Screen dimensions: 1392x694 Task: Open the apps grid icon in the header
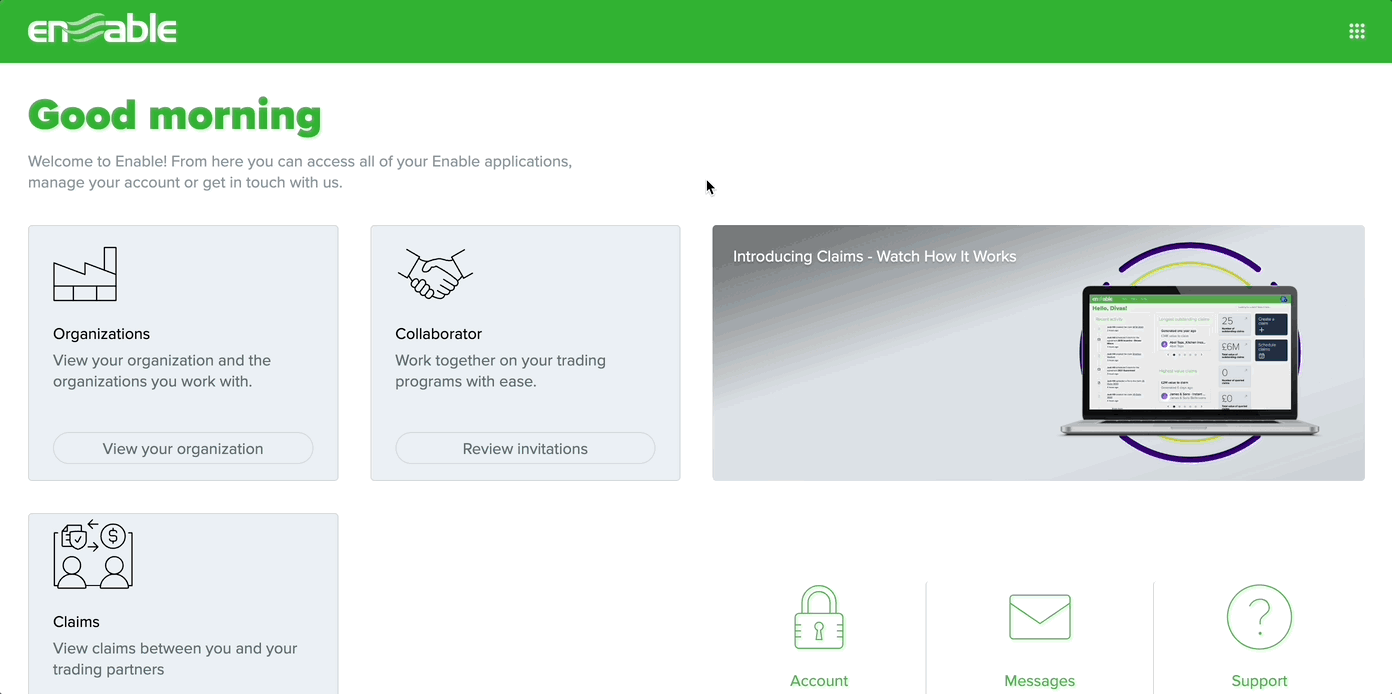[1356, 31]
